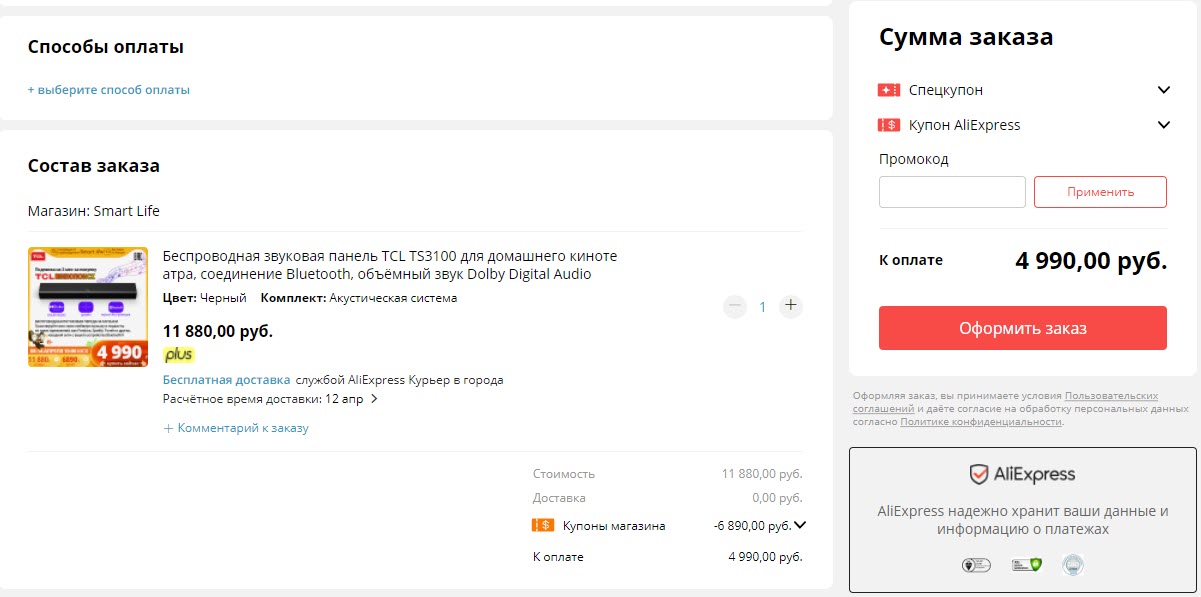Increase item quantity with the plus control
The image size is (1201, 597).
[x=790, y=306]
